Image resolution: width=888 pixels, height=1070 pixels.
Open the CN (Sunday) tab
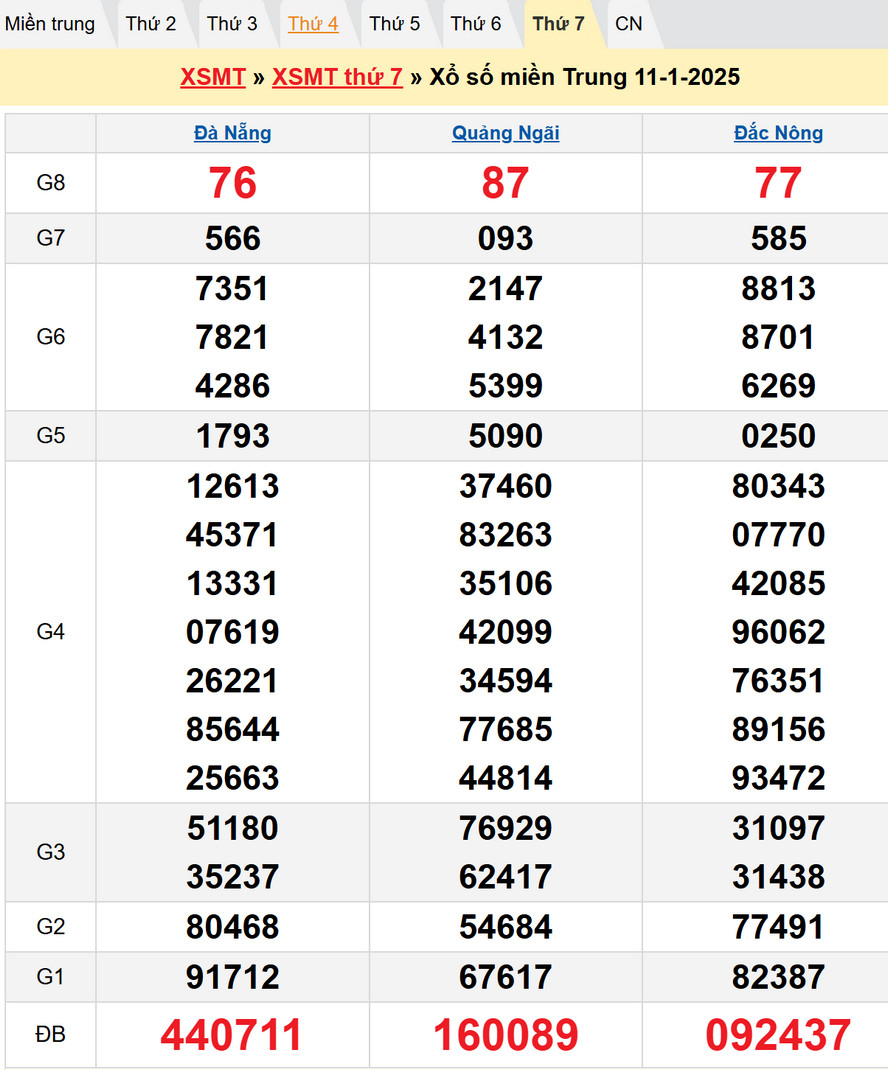629,24
